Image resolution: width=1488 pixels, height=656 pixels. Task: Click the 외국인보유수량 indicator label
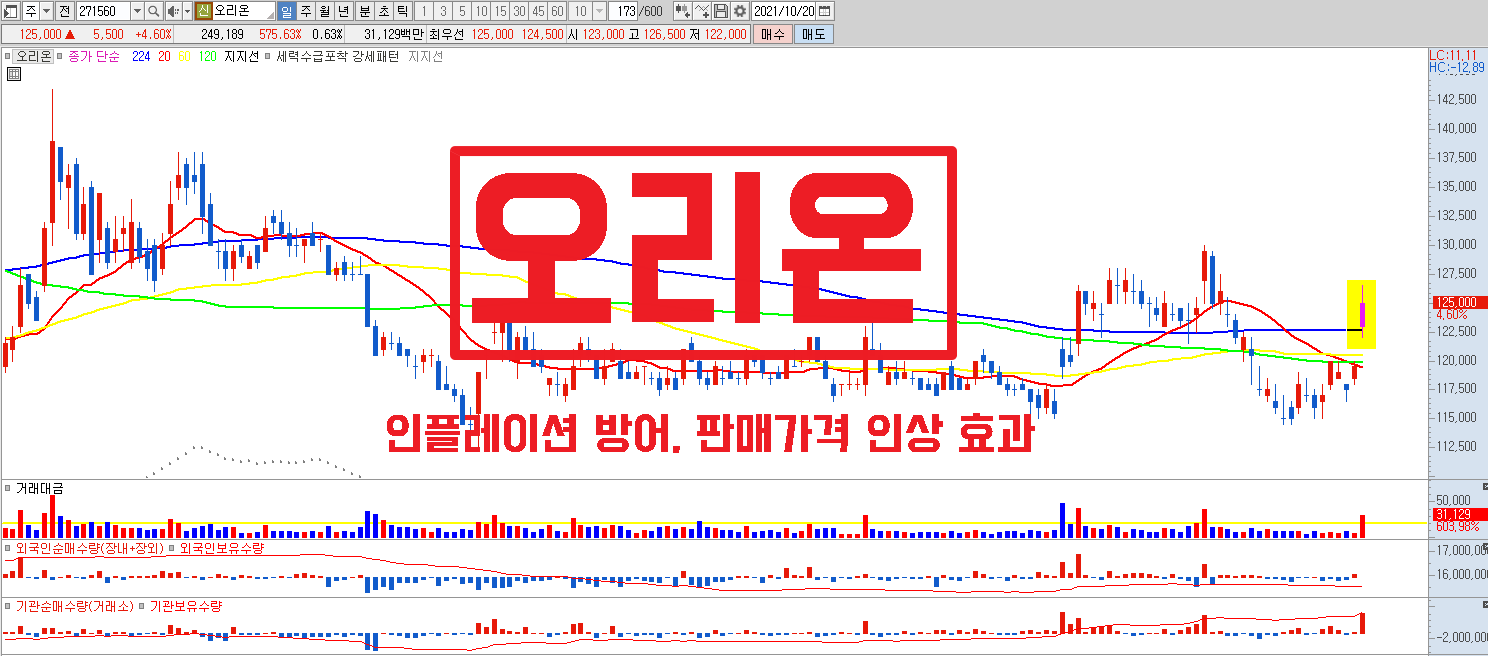220,548
